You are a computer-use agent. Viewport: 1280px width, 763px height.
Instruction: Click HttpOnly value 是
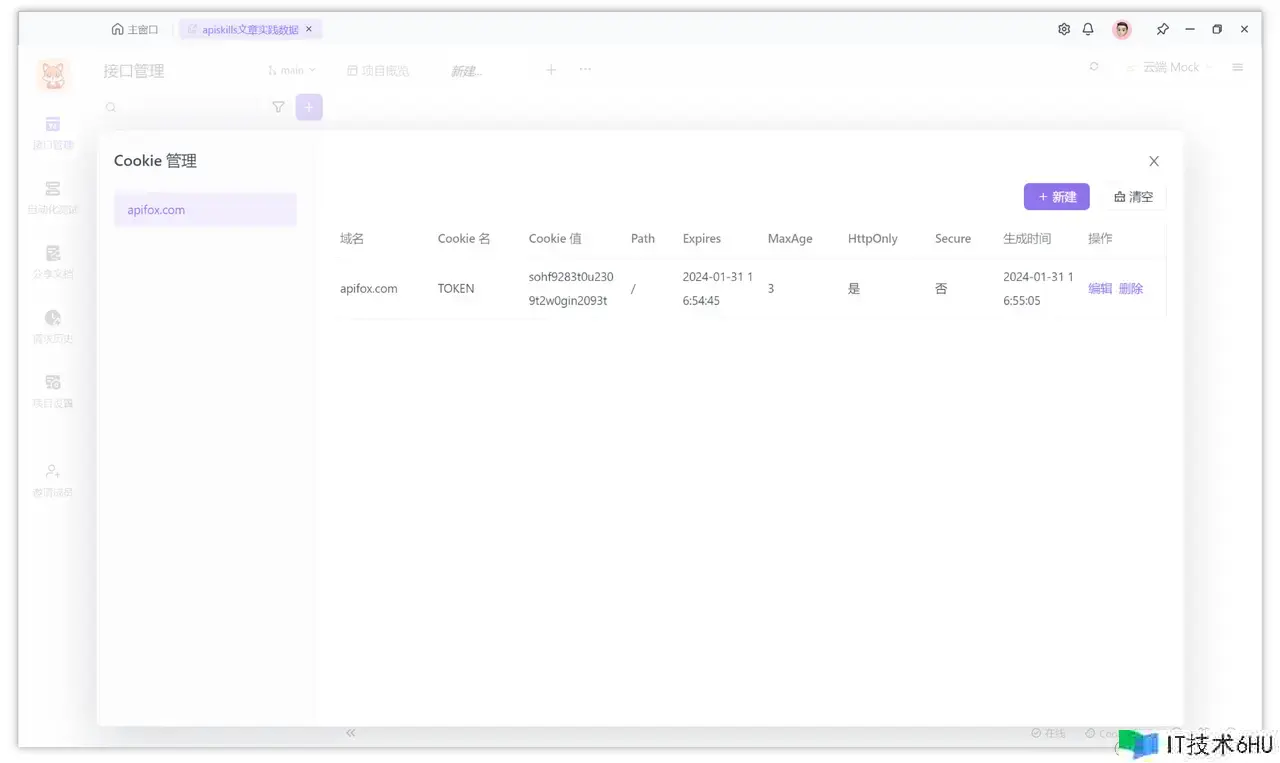point(854,289)
